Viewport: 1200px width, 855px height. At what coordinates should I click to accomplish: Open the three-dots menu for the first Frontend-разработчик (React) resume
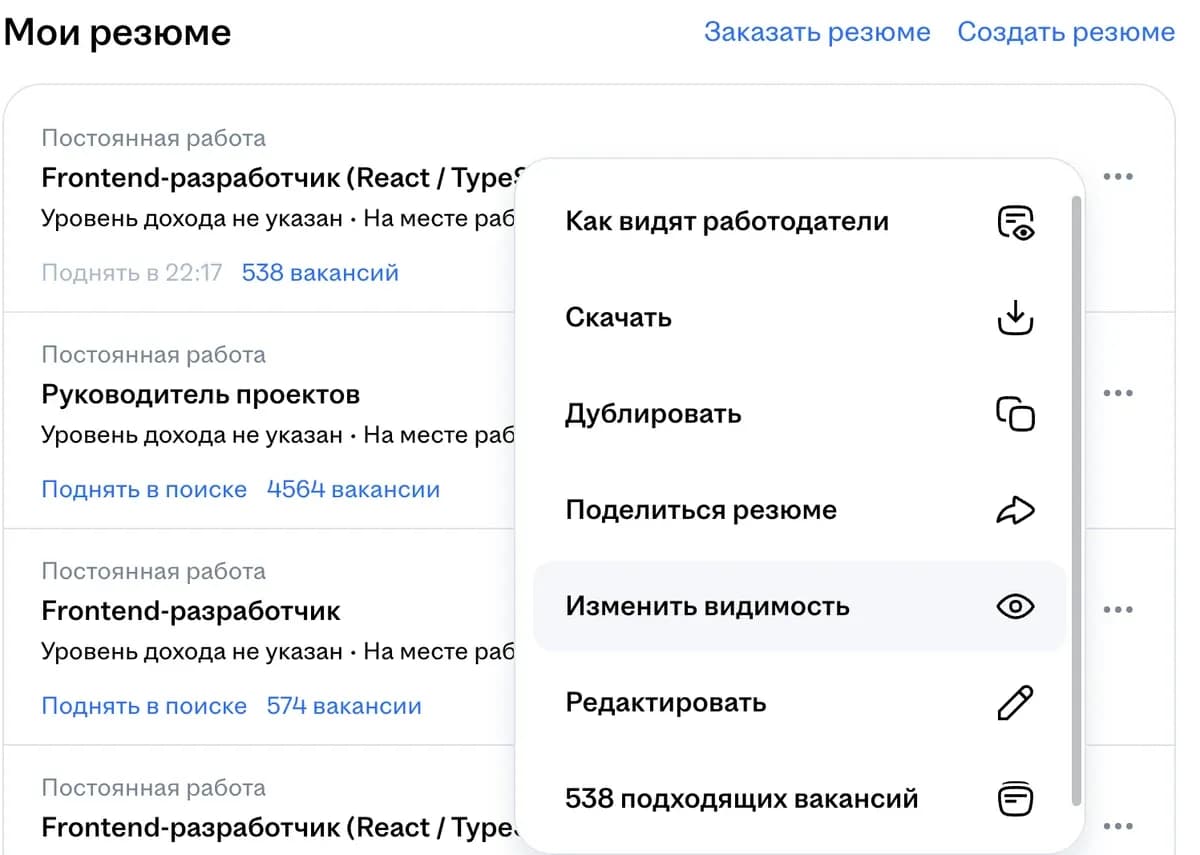[x=1118, y=177]
